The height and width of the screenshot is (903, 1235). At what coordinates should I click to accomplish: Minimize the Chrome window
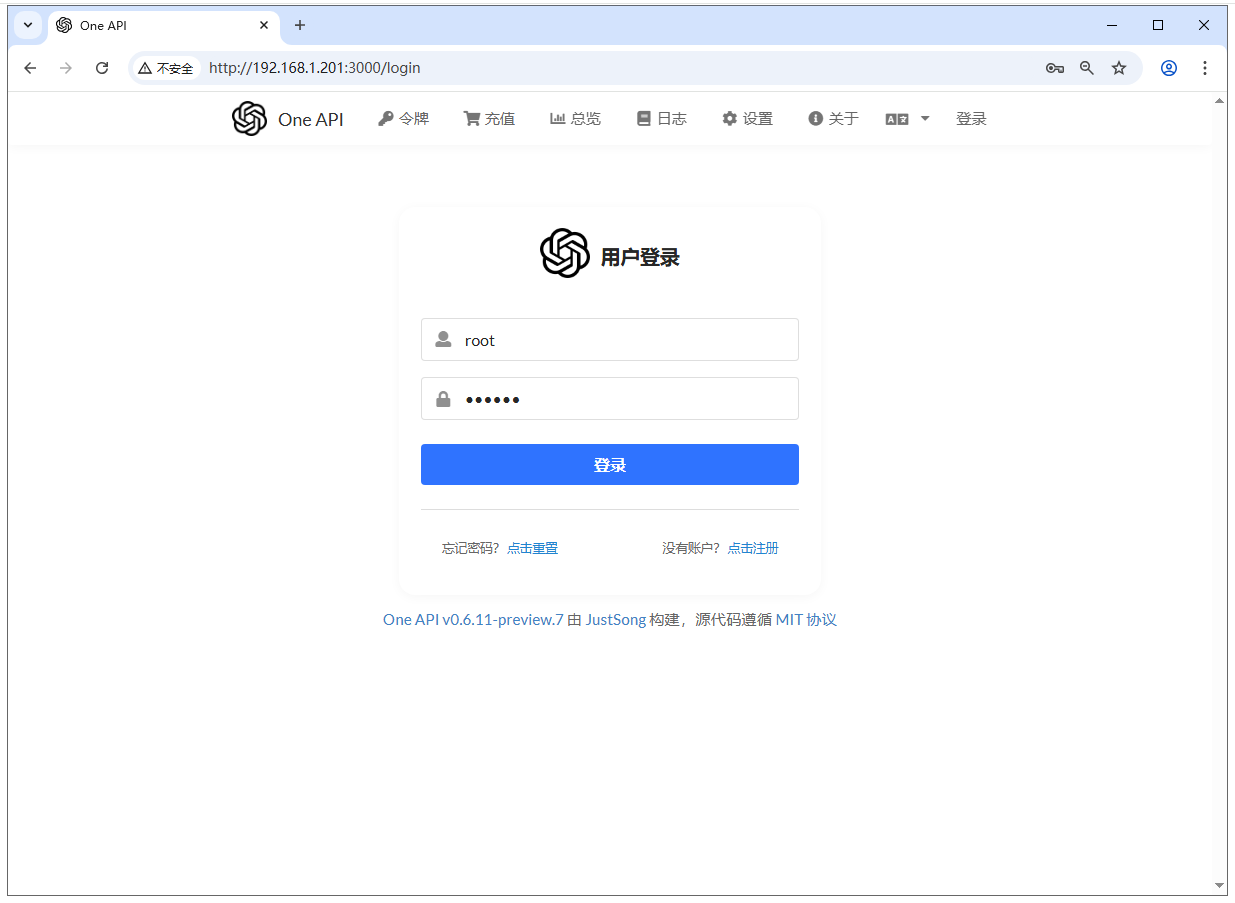(x=1112, y=25)
